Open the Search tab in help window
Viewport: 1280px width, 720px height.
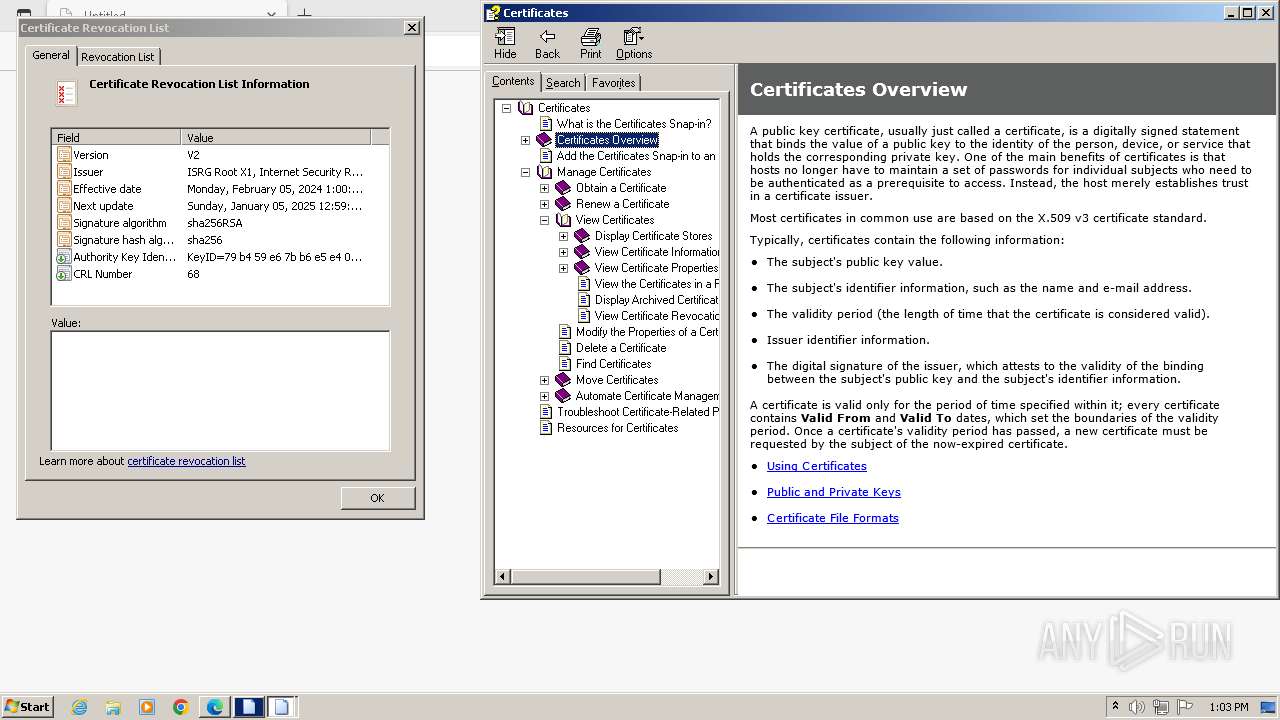[x=563, y=83]
